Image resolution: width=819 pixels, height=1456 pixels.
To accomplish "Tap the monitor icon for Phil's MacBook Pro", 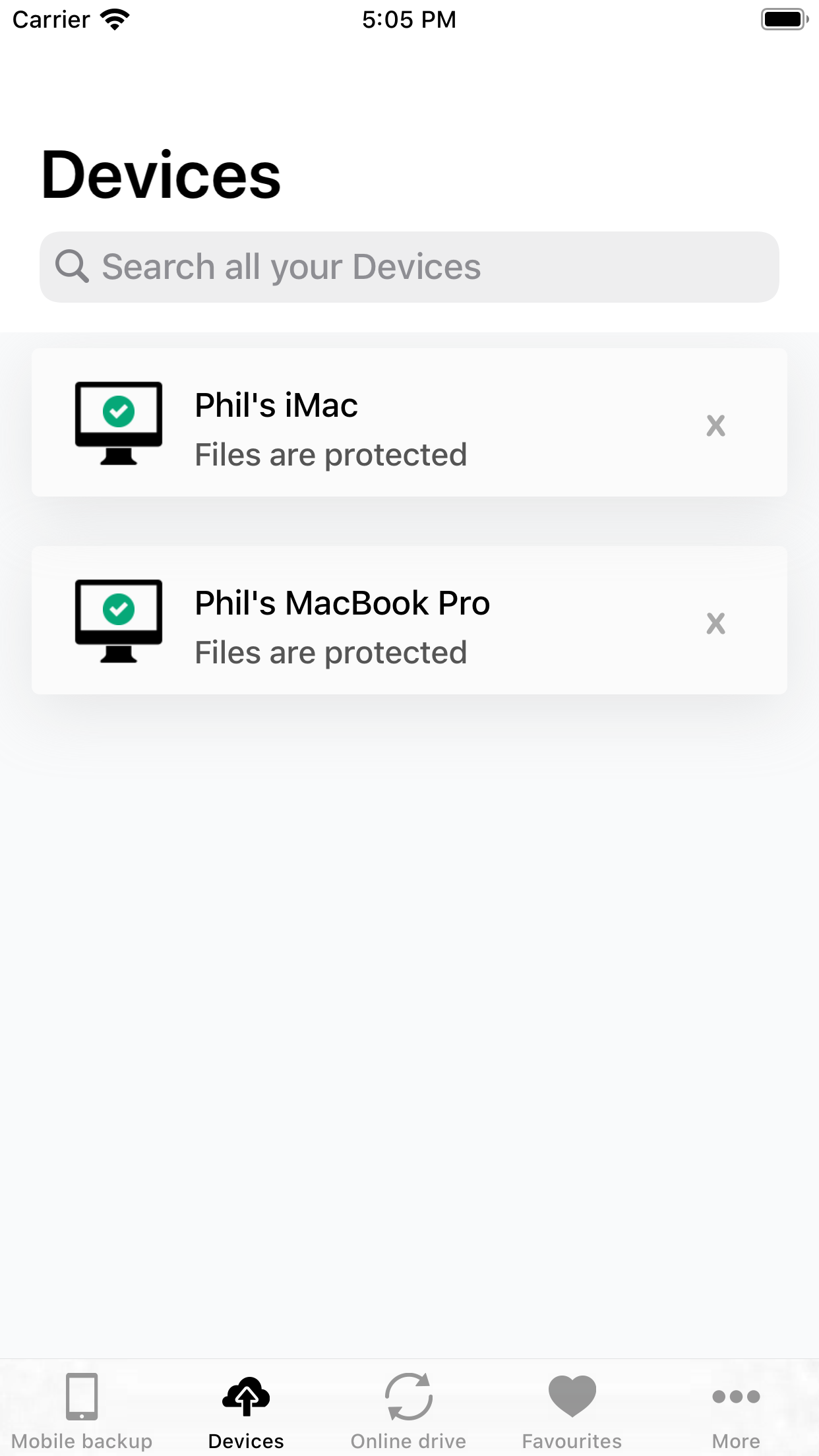I will [x=119, y=620].
